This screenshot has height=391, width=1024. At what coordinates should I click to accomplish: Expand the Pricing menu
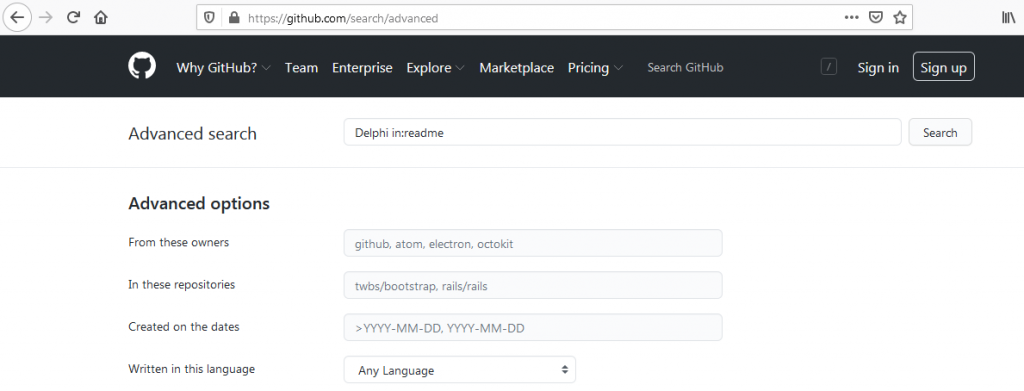[595, 68]
